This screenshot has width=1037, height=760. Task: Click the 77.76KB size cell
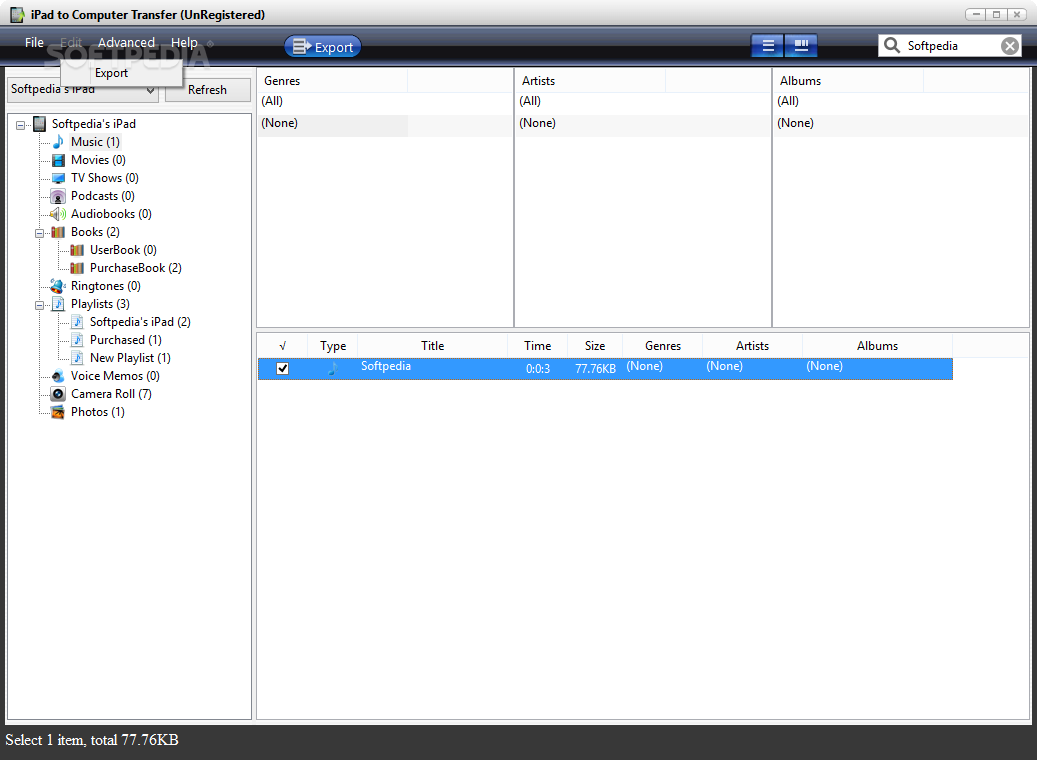595,368
